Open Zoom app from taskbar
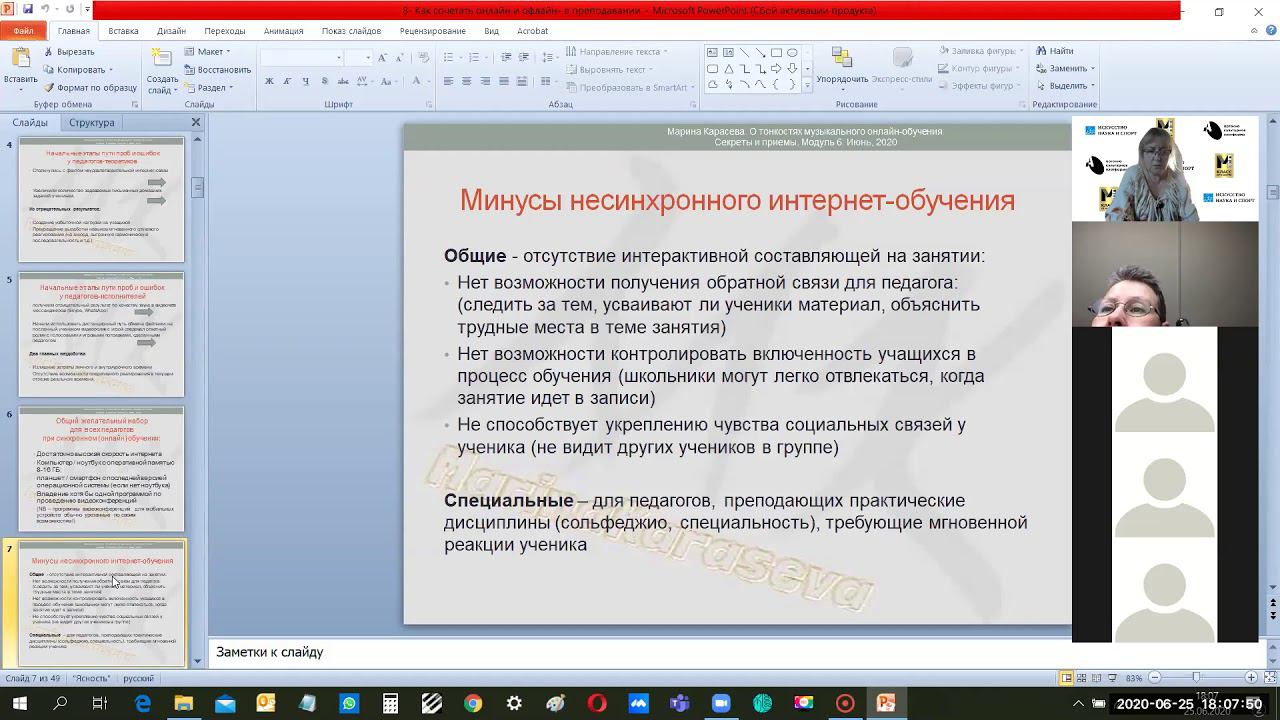The height and width of the screenshot is (720, 1280). [720, 704]
